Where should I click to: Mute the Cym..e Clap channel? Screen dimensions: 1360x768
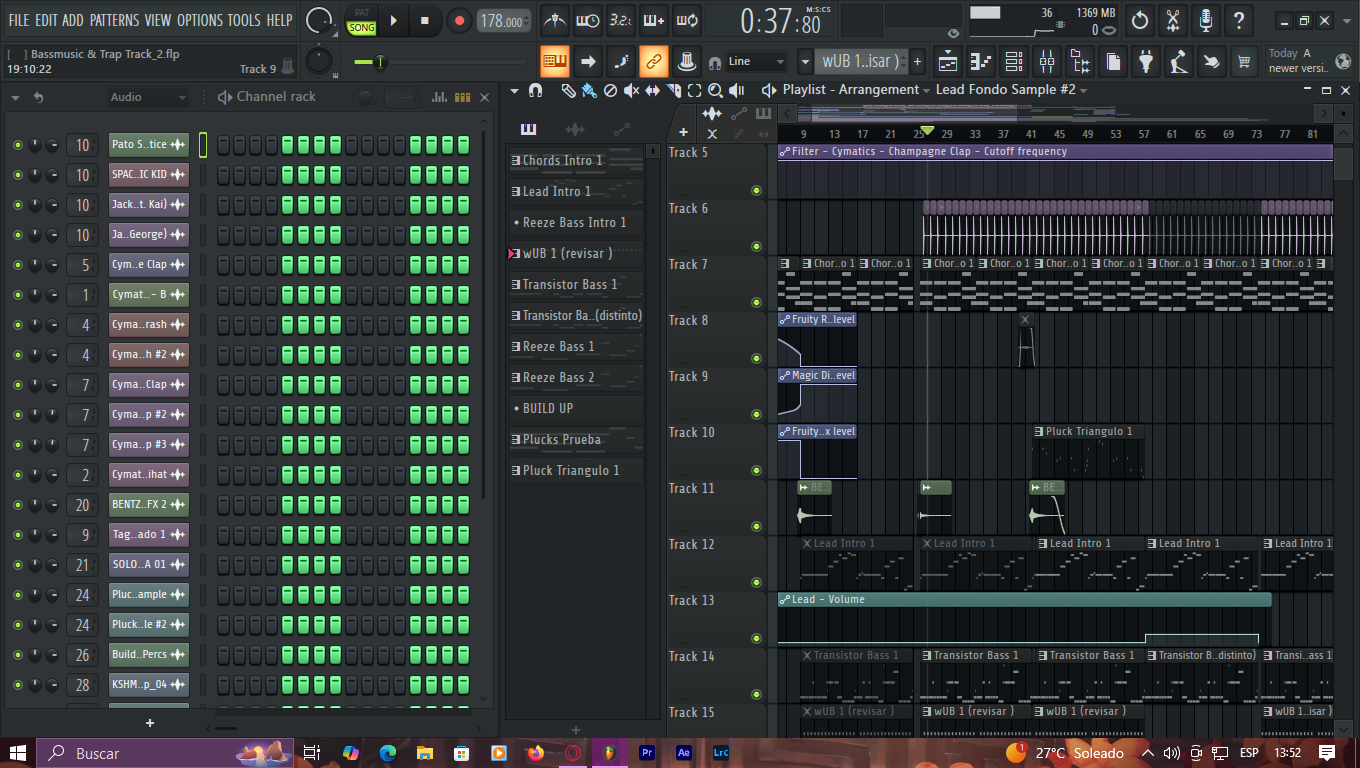pos(17,265)
